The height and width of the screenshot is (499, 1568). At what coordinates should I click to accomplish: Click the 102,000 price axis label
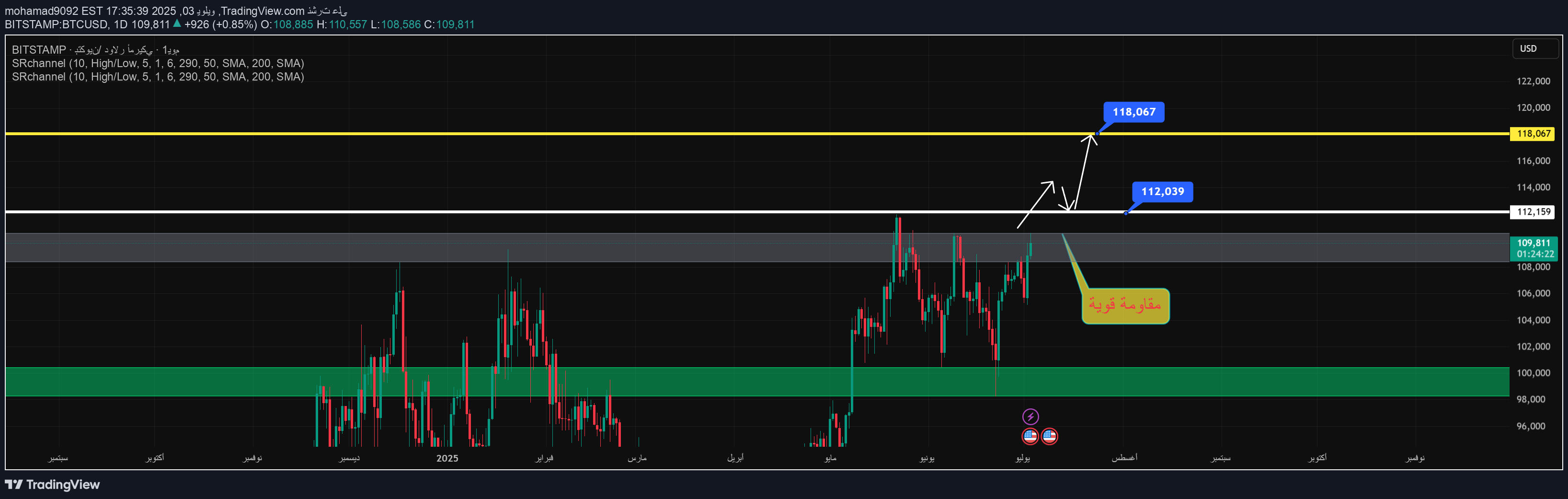point(1534,347)
